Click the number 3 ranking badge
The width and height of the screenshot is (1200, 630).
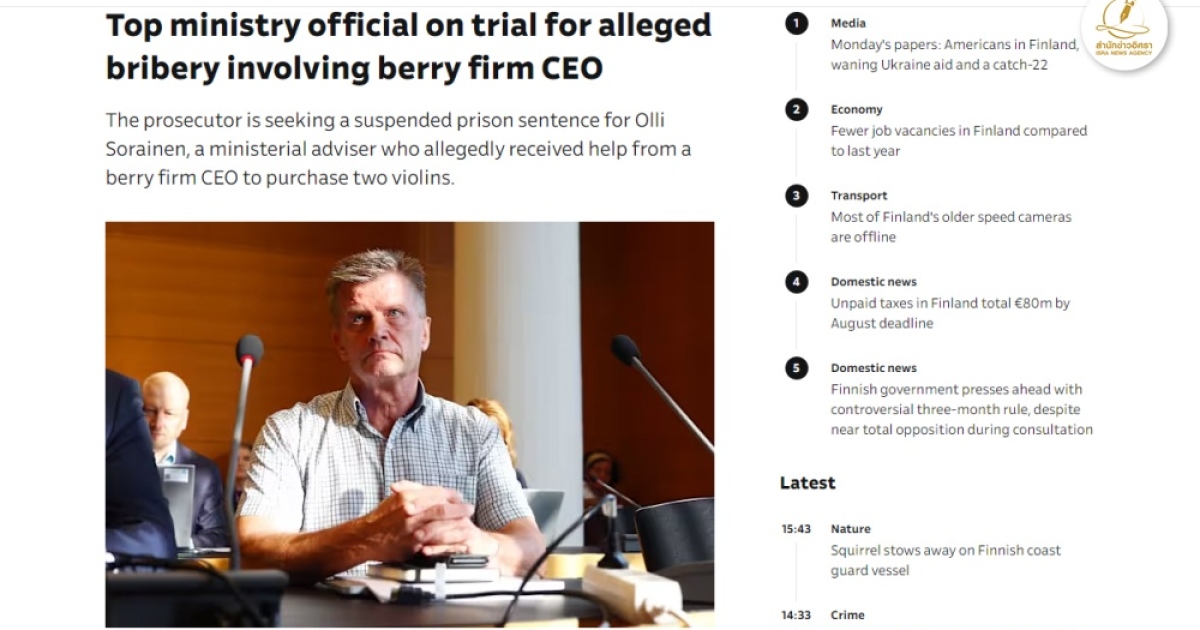(x=796, y=196)
